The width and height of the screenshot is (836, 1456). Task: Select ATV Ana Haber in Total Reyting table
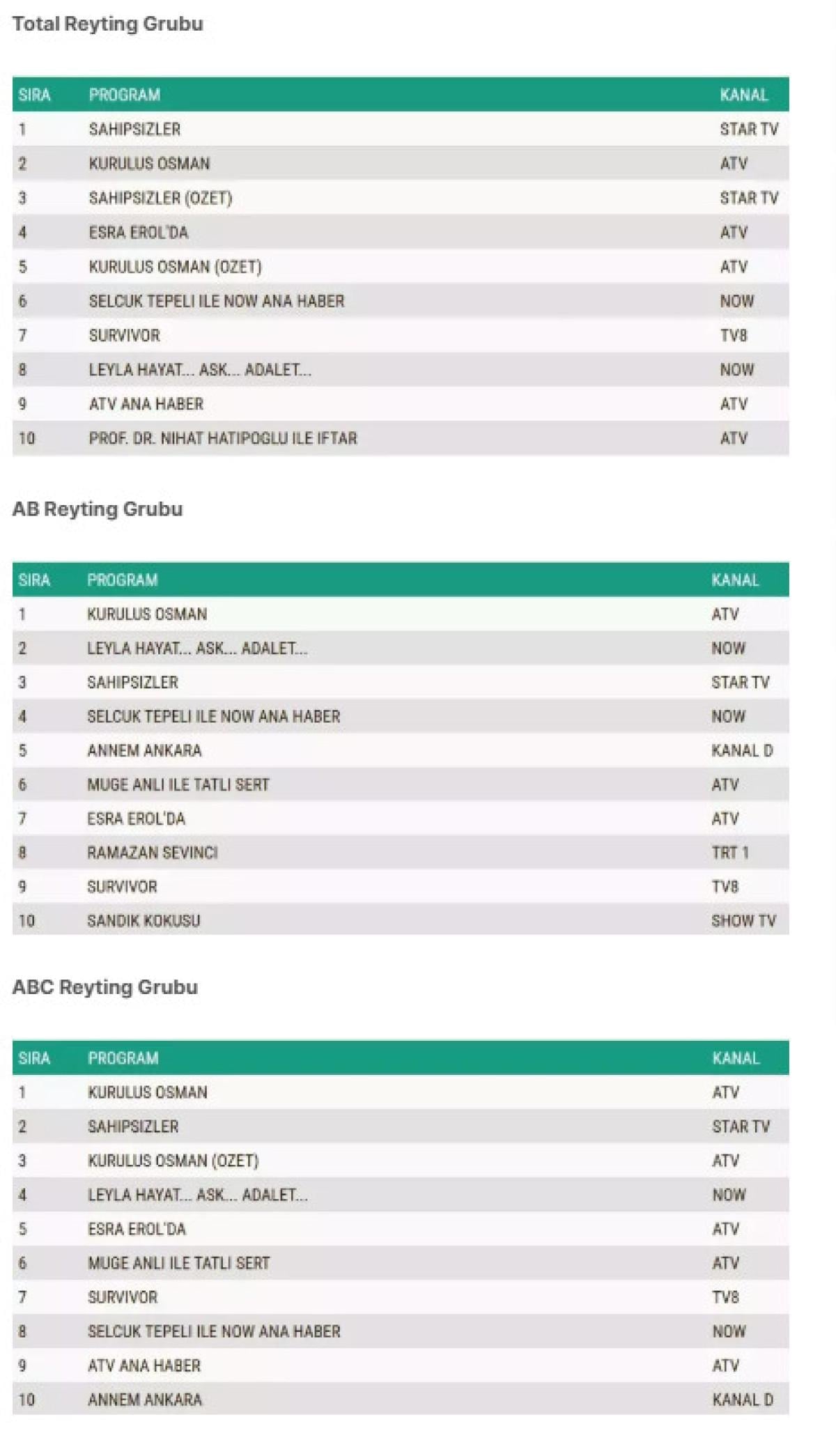click(x=146, y=404)
